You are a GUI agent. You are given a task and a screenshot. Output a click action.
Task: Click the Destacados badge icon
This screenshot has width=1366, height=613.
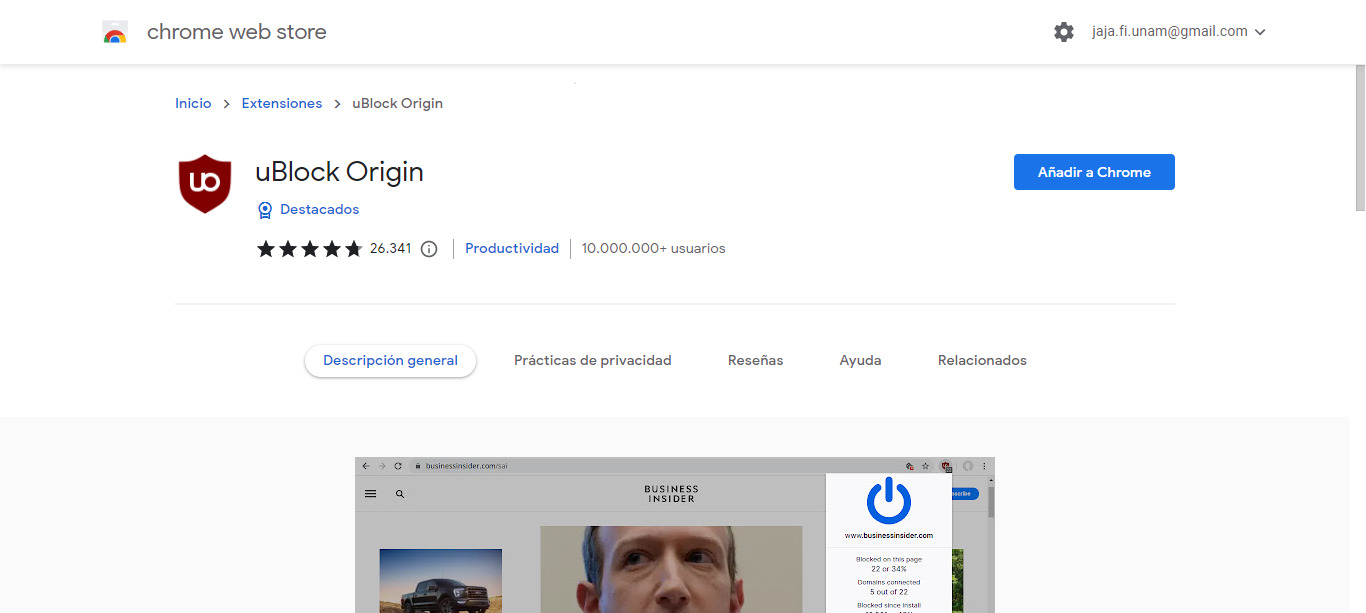265,210
